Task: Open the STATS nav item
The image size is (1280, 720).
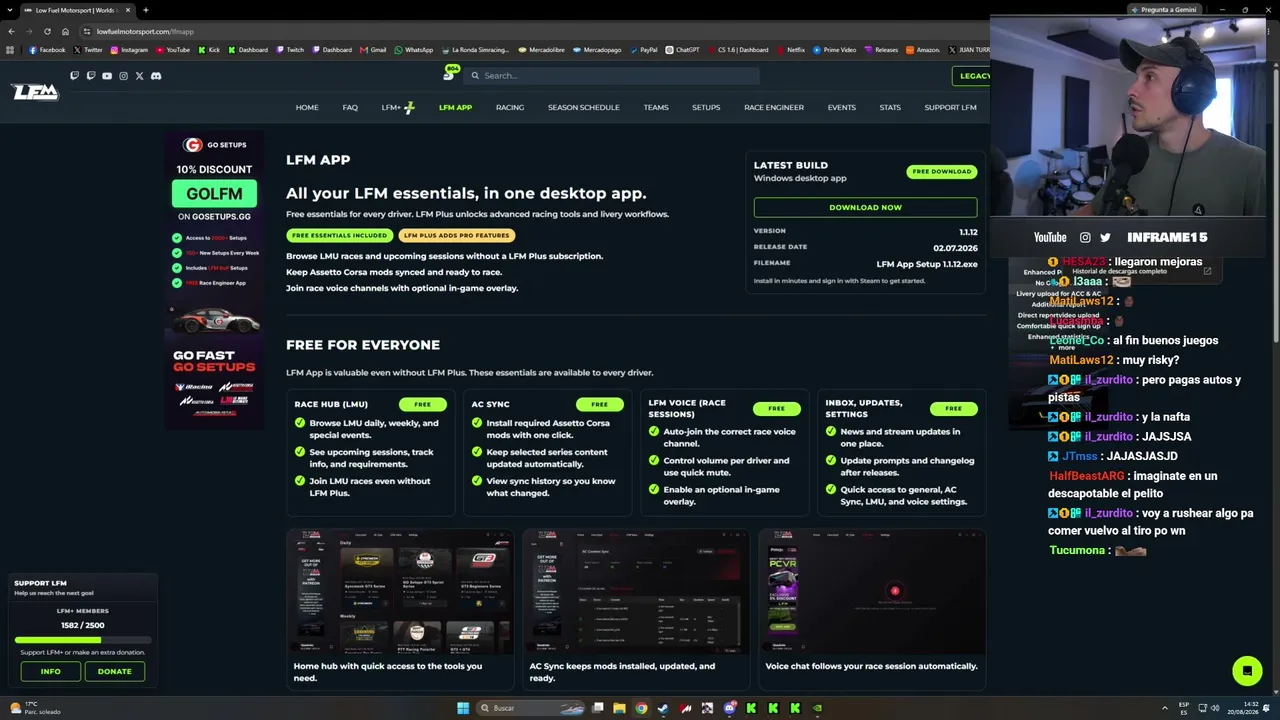Action: click(x=890, y=108)
